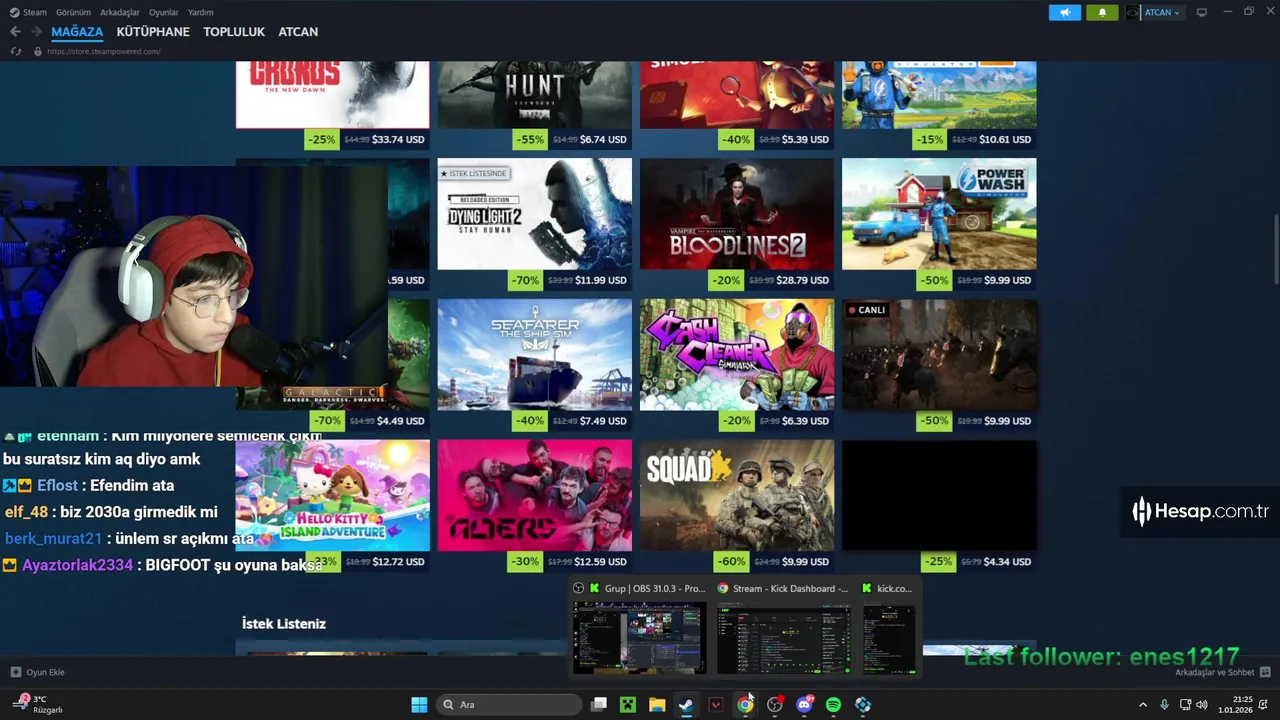
Task: Click the Google Chrome taskbar icon
Action: (745, 704)
